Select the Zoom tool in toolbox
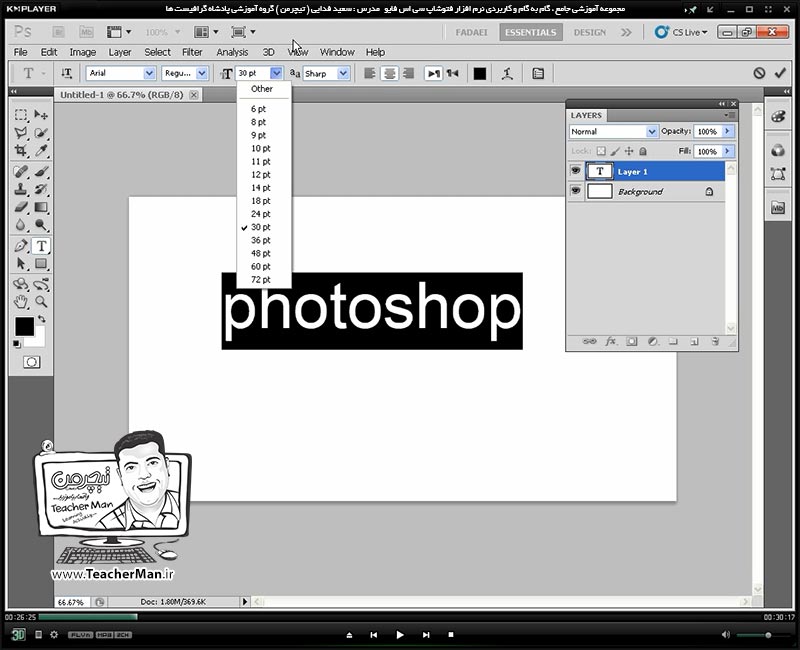This screenshot has width=800, height=650. [x=41, y=302]
